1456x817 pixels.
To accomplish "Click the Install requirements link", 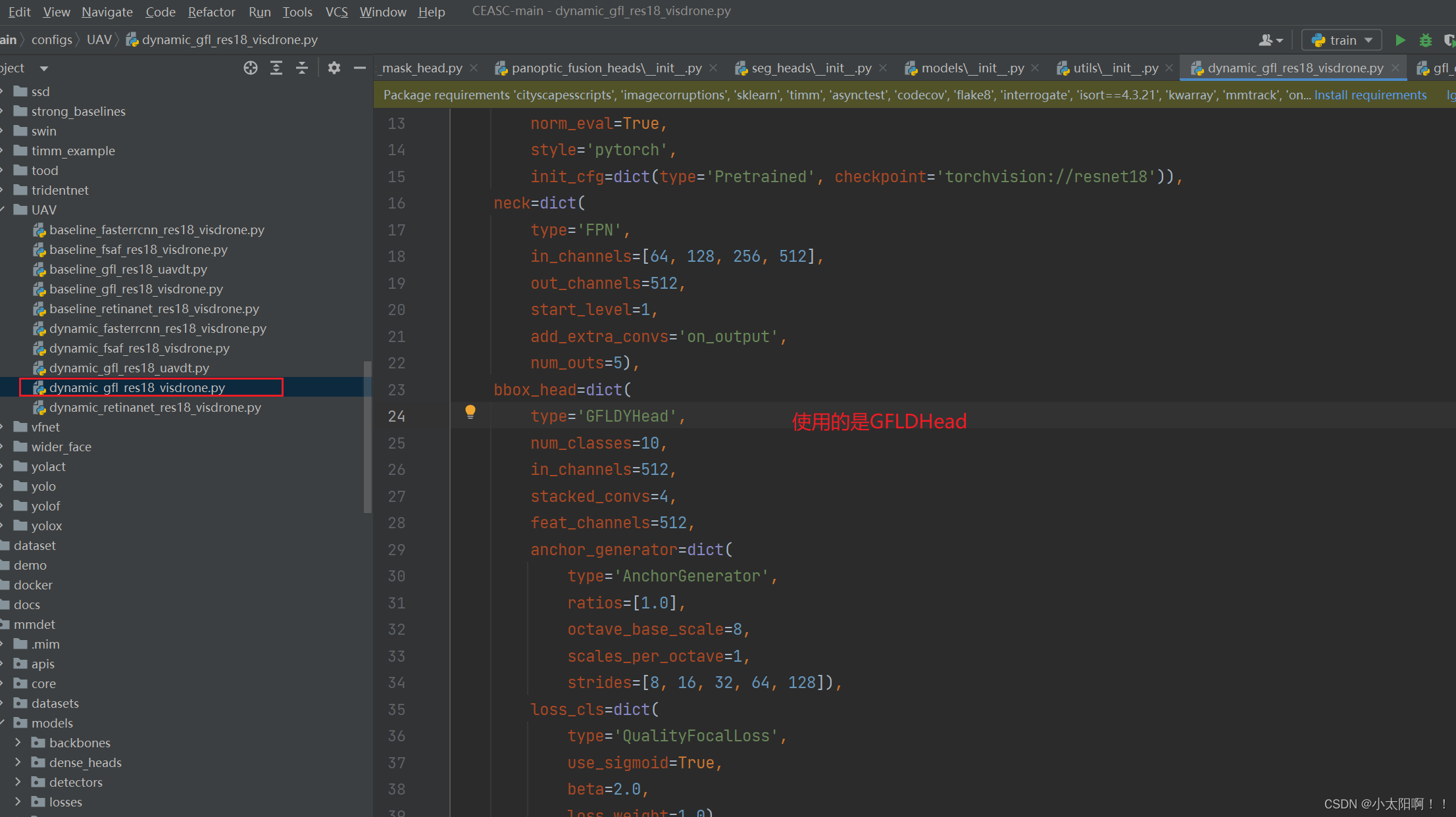I will click(1370, 95).
